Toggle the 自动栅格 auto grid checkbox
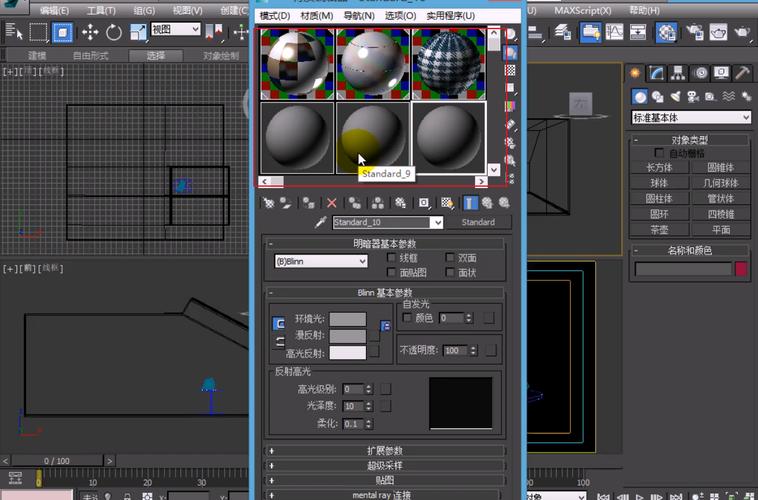 [659, 153]
